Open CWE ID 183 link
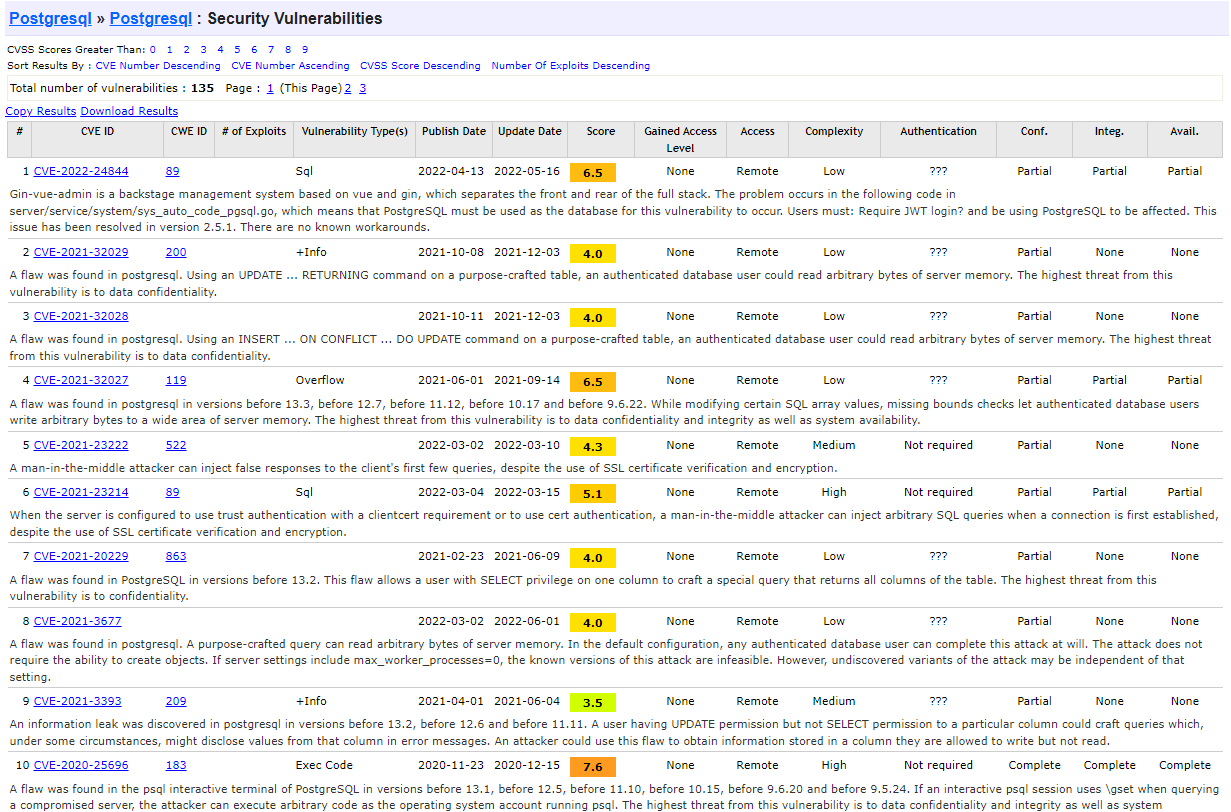Screen dimensions: 1231x812 point(176,765)
